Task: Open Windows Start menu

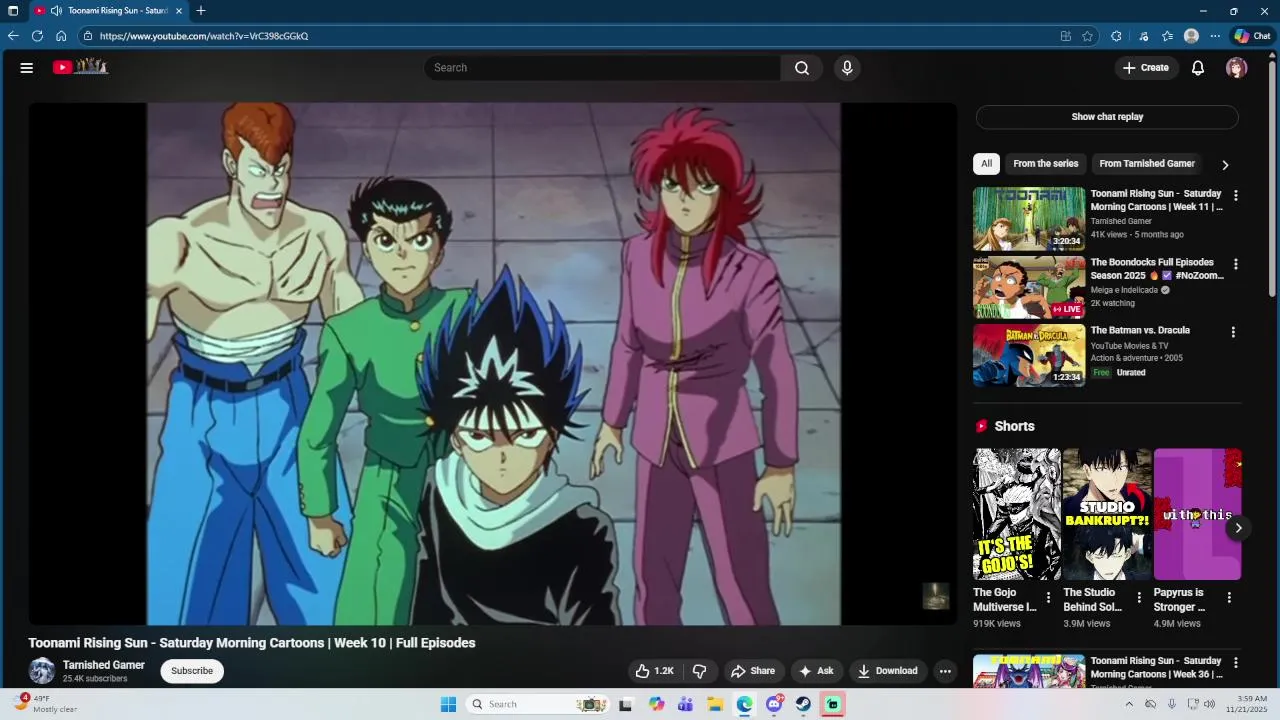Action: [449, 704]
